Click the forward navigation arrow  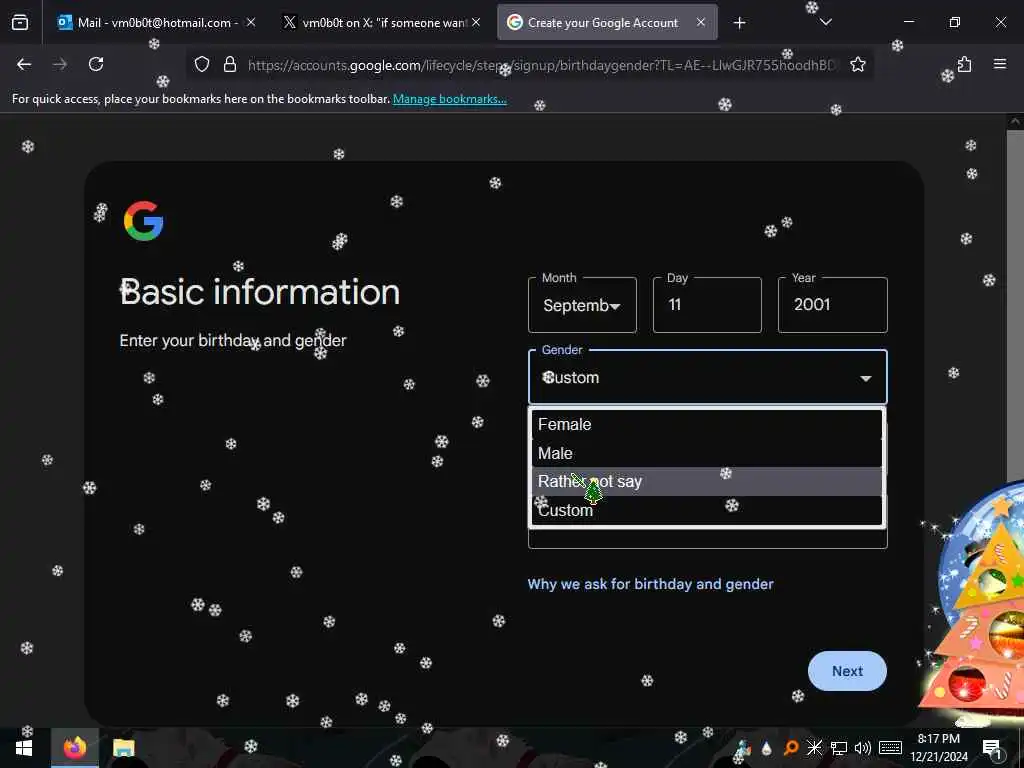click(x=59, y=64)
